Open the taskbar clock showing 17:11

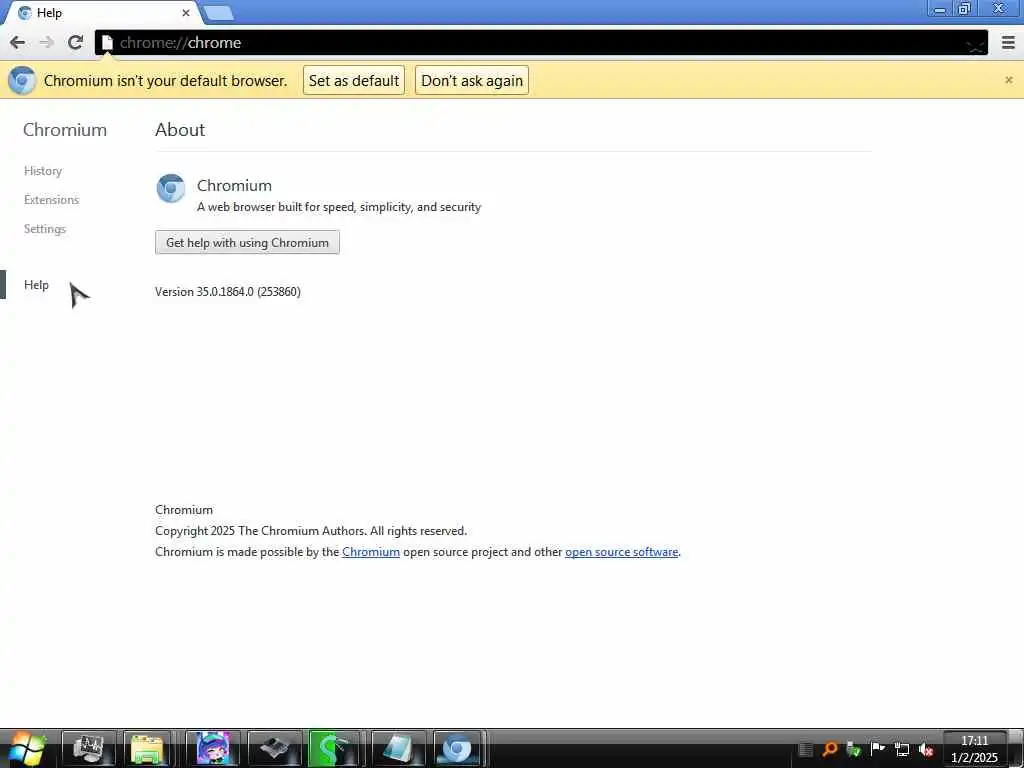974,749
